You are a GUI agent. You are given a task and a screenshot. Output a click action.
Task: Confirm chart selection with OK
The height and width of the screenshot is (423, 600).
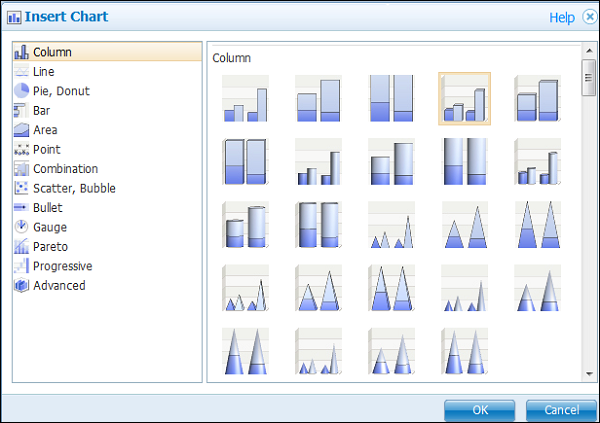479,410
